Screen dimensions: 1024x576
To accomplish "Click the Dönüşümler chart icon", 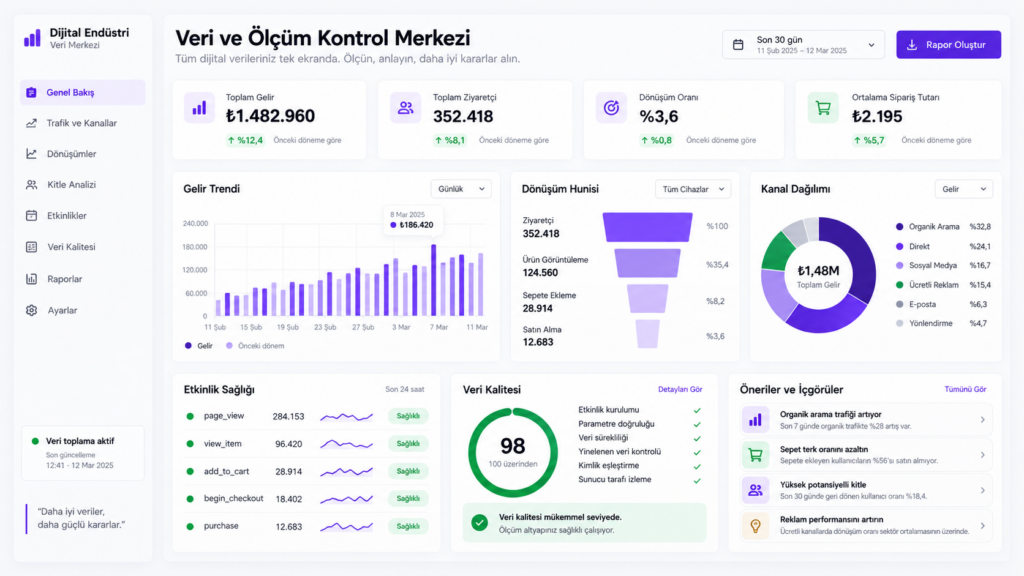I will point(31,153).
